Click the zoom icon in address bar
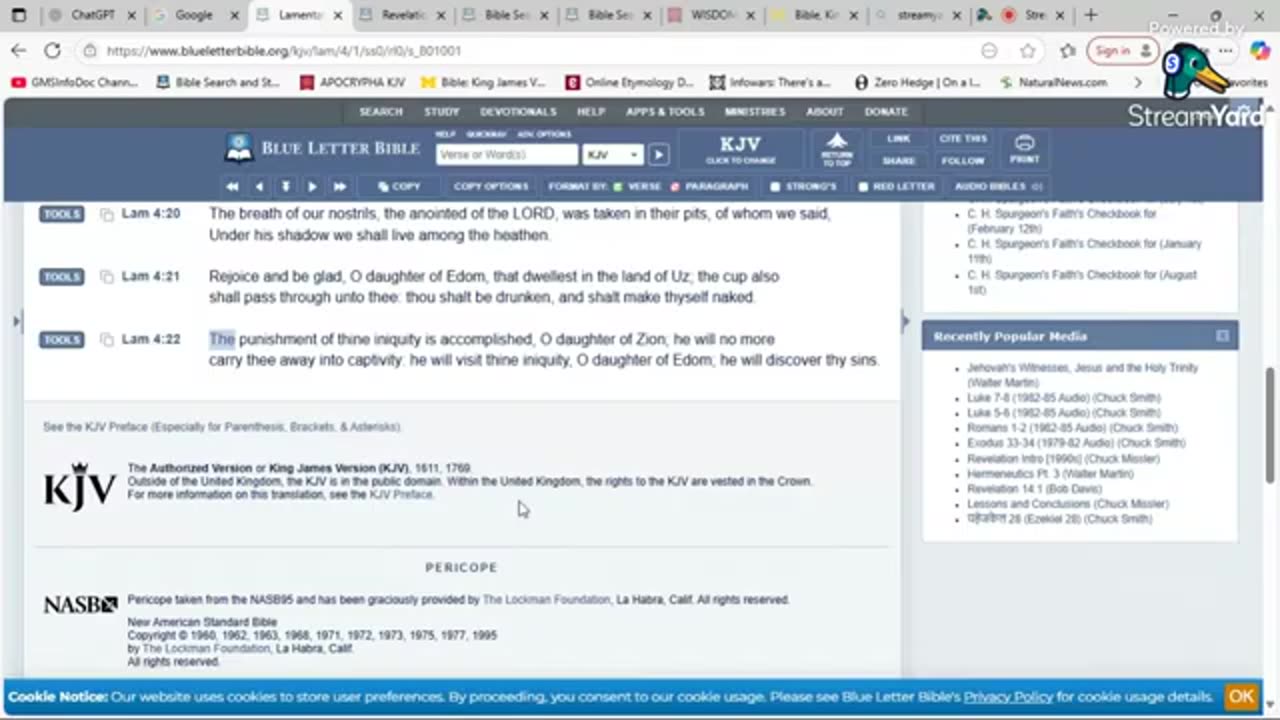 989,51
